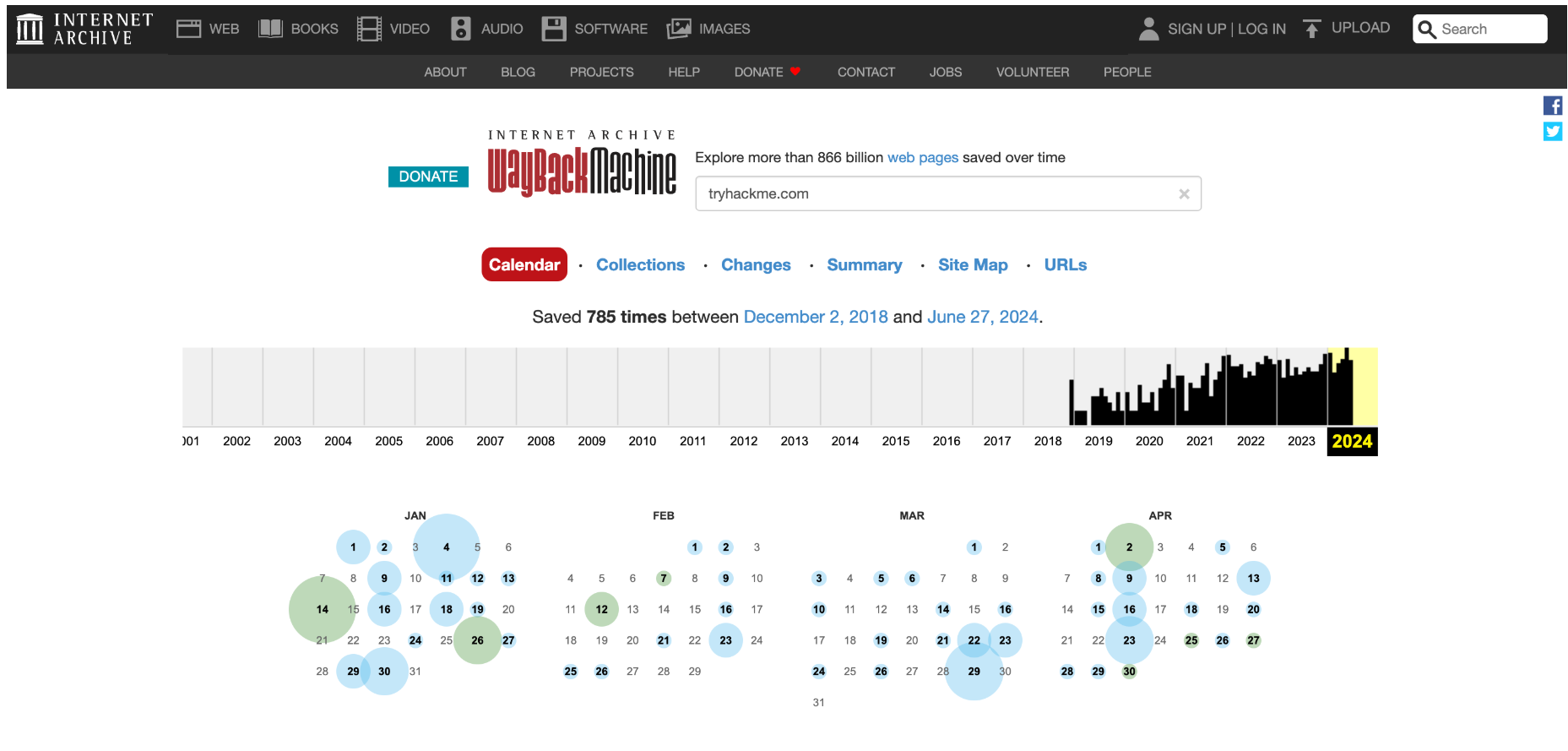This screenshot has width=1568, height=751.
Task: Select year 2024 on the timeline
Action: click(1352, 441)
